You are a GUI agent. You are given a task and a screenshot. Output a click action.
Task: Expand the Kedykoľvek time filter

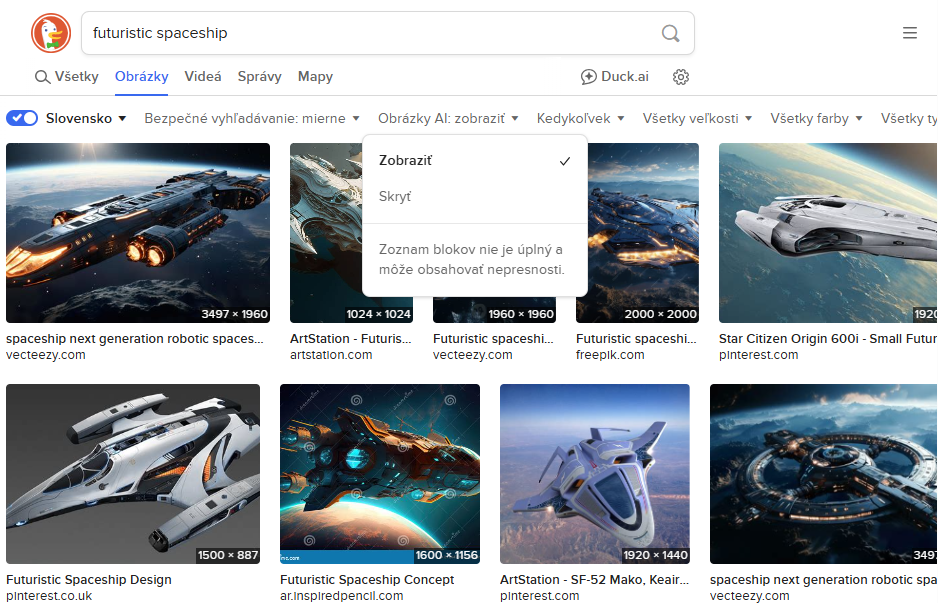point(580,118)
